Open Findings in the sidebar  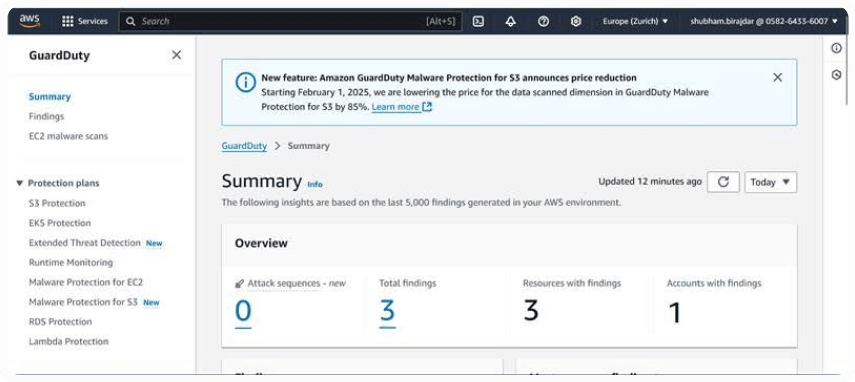[46, 116]
